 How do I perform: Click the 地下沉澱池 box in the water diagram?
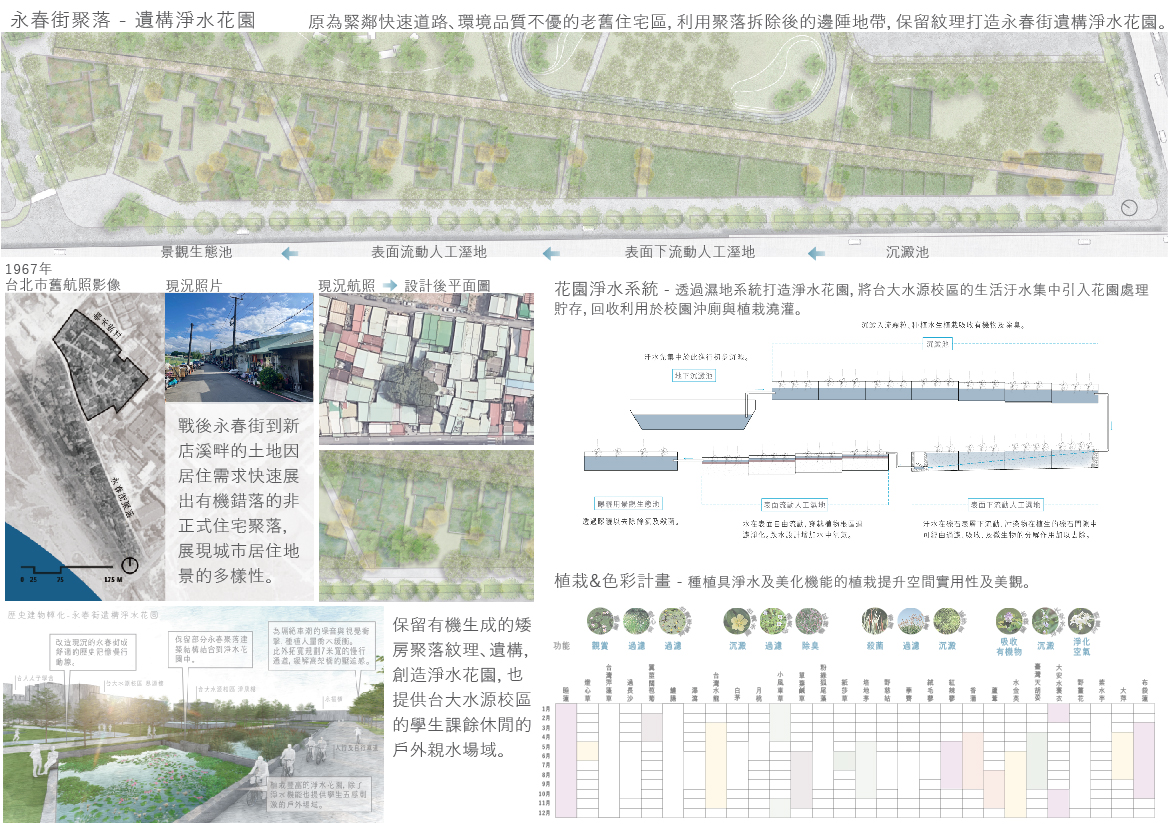coord(694,375)
